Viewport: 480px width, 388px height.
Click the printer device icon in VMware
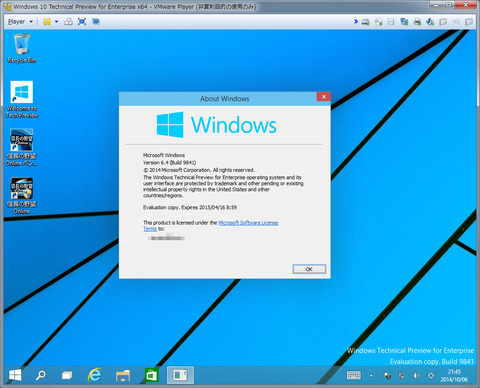417,22
